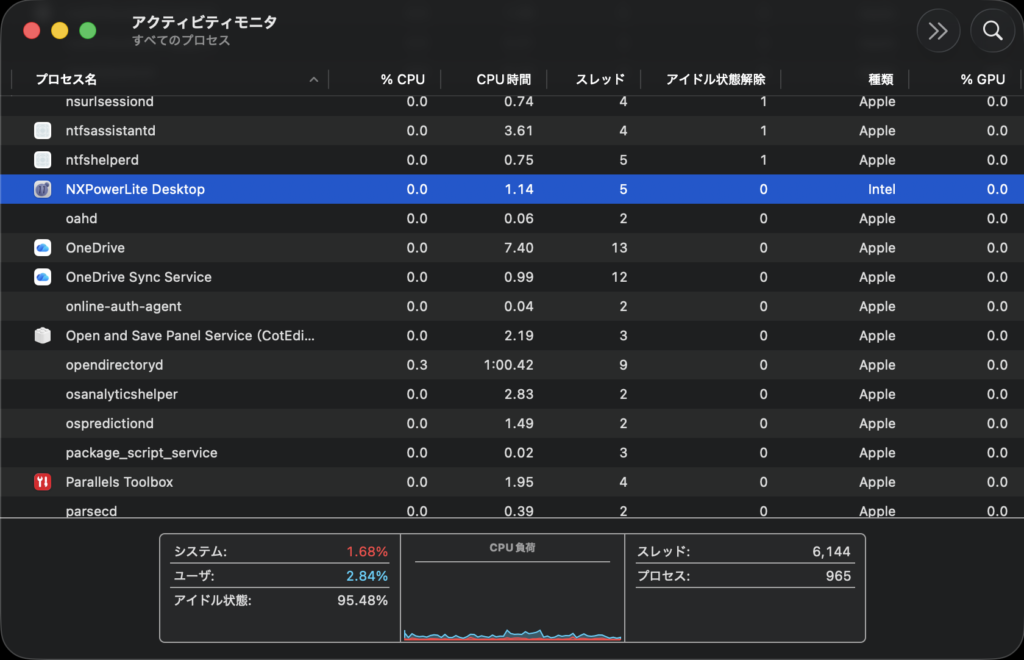Click thread count 9 for opendirectoryd
Viewport: 1024px width, 660px height.
point(623,365)
